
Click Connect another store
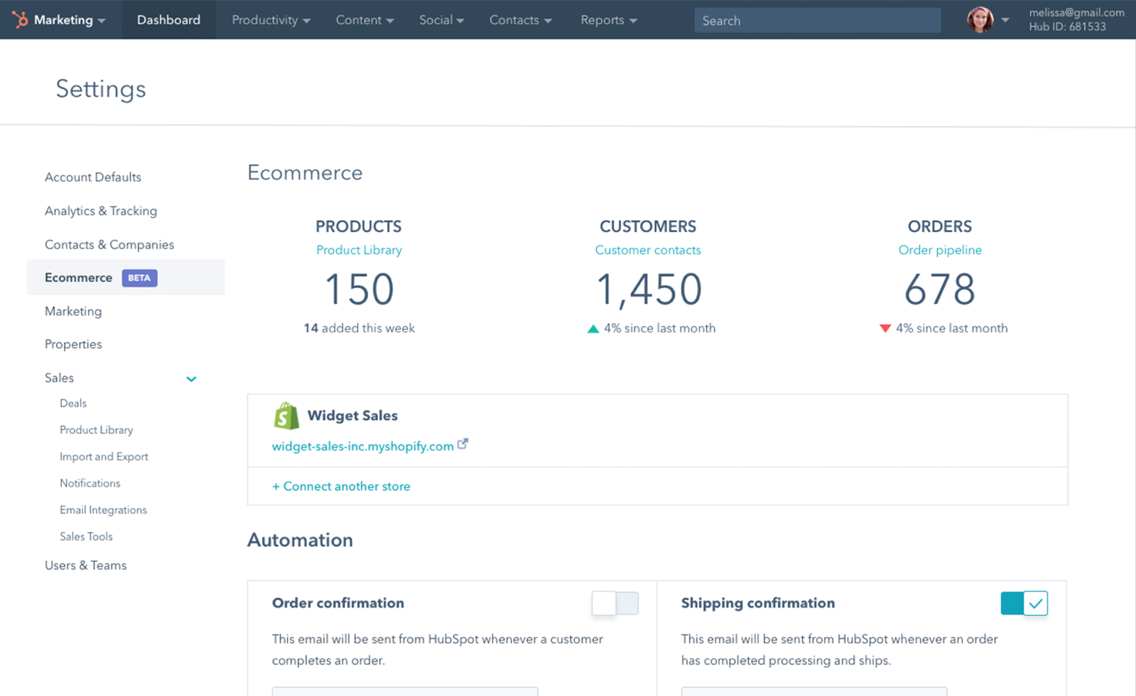pyautogui.click(x=339, y=486)
